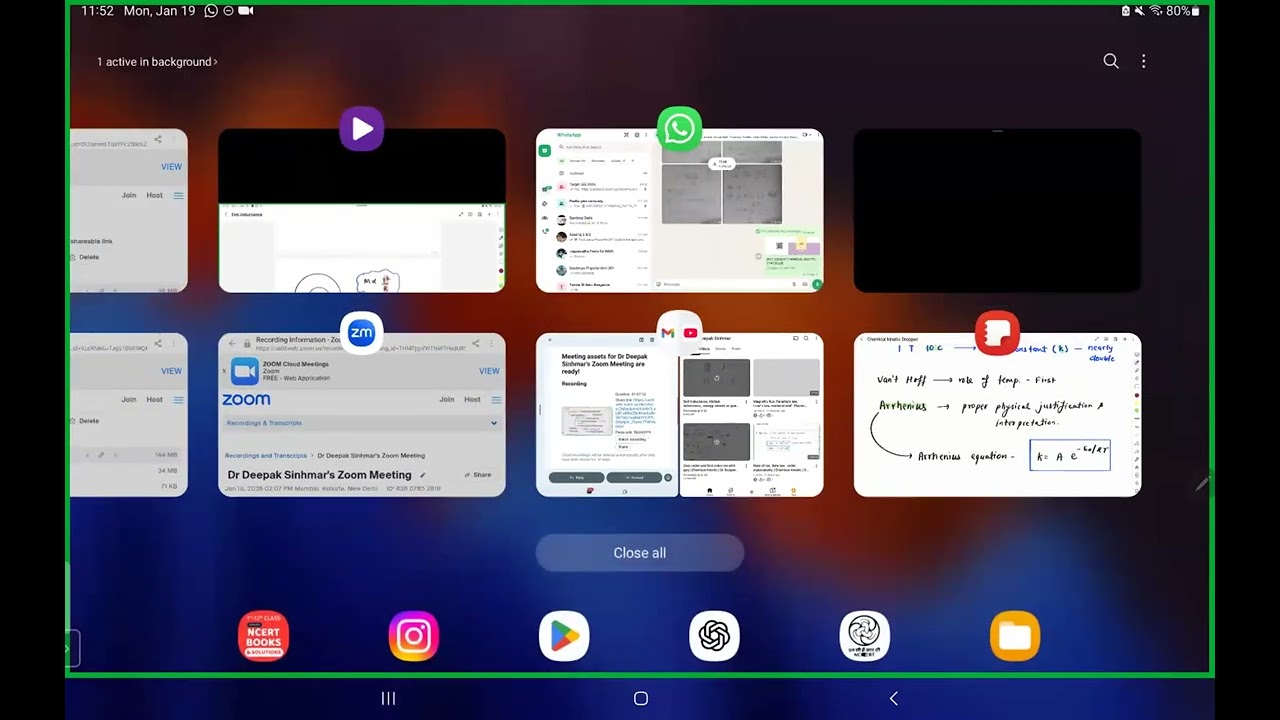
Task: Launch My Files yellow folder app
Action: (x=1015, y=636)
